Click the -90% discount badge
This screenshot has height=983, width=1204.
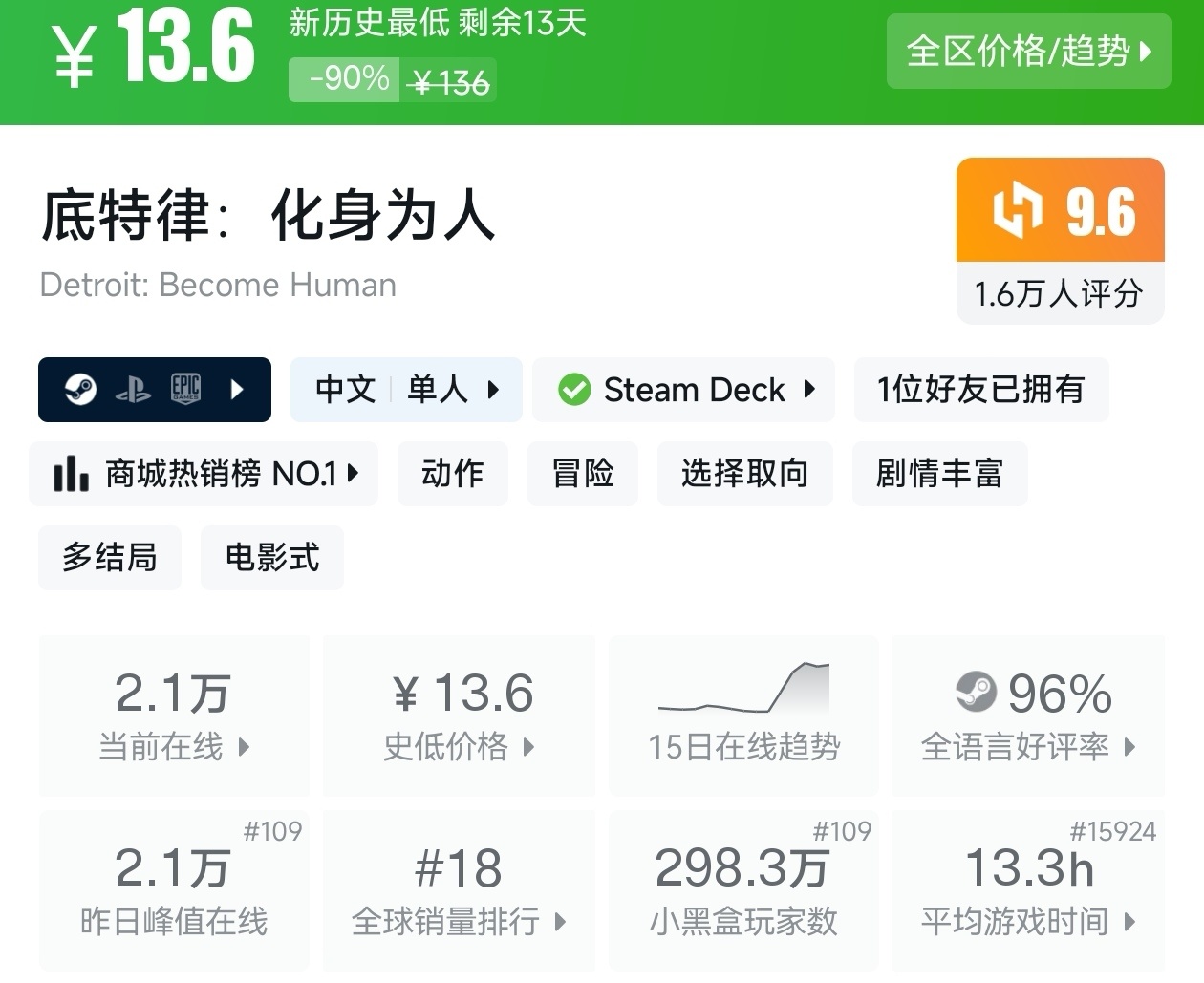[x=349, y=78]
